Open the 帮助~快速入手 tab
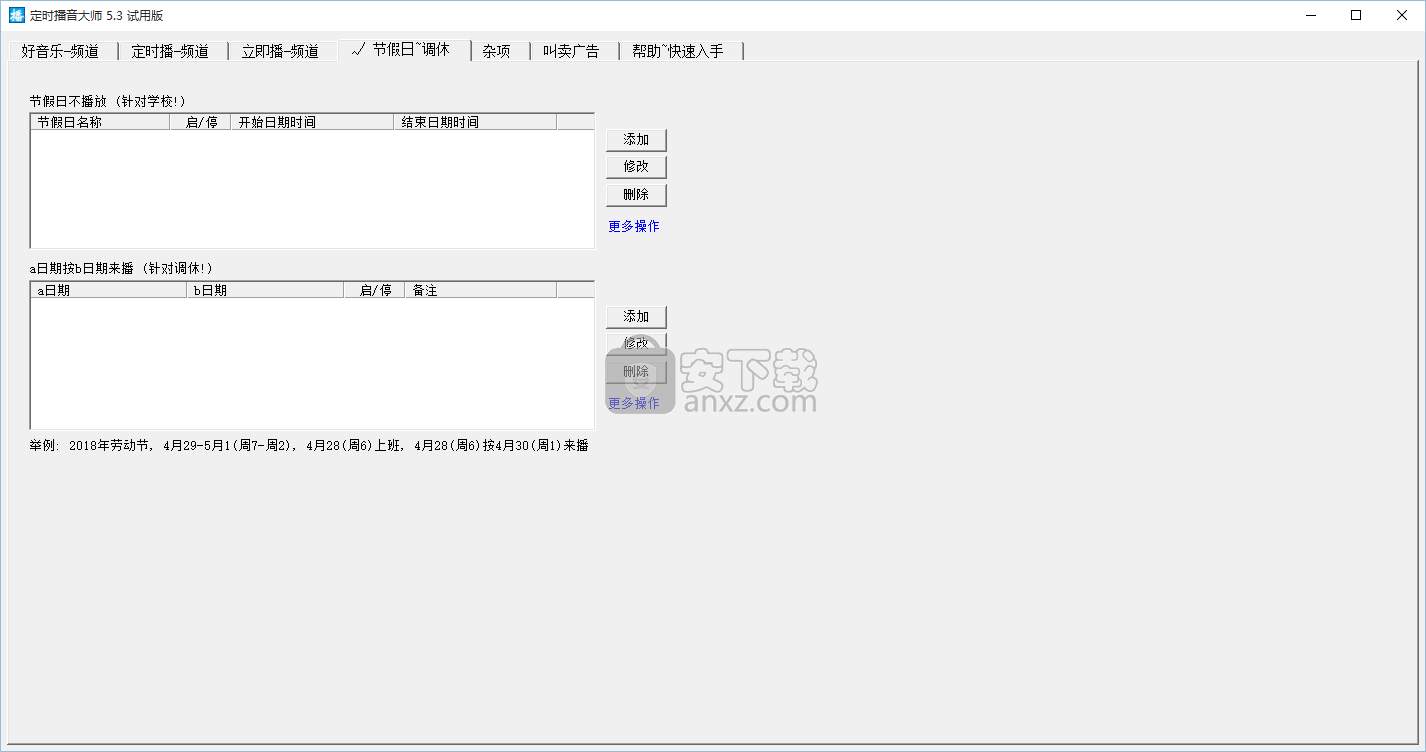1426x752 pixels. click(681, 51)
